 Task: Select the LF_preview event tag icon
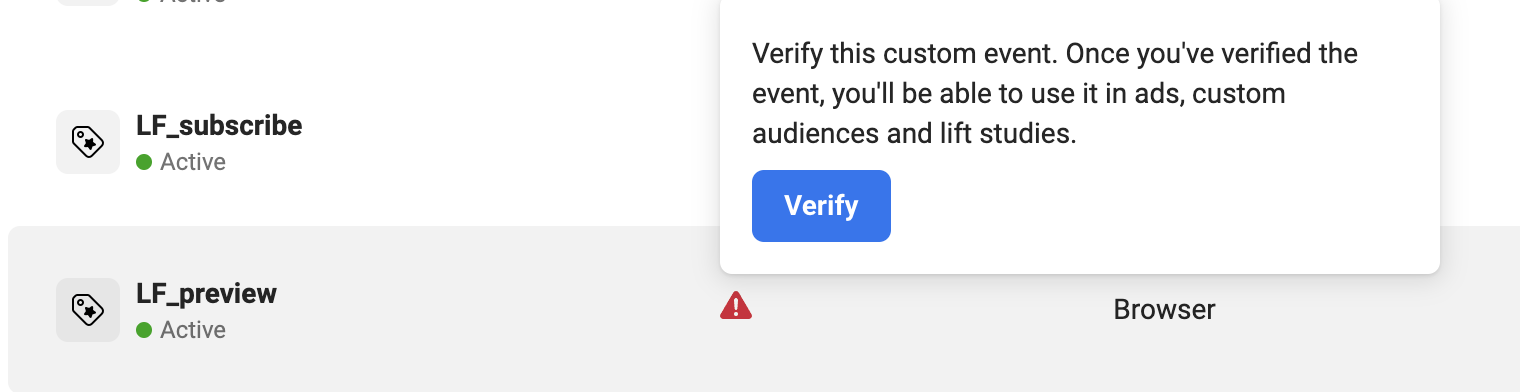coord(88,310)
